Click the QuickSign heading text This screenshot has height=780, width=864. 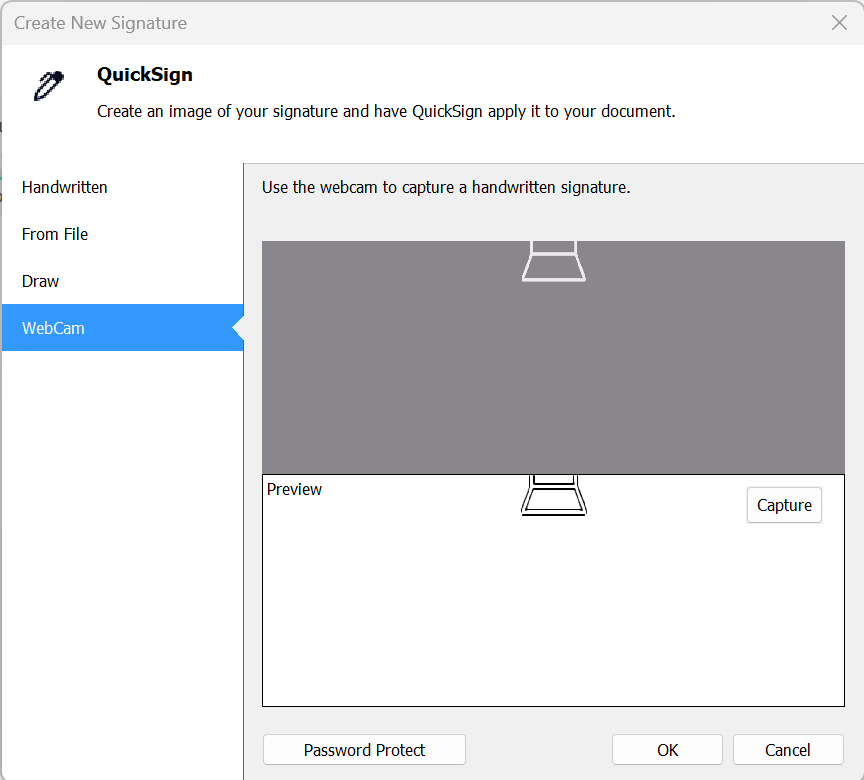click(x=145, y=74)
